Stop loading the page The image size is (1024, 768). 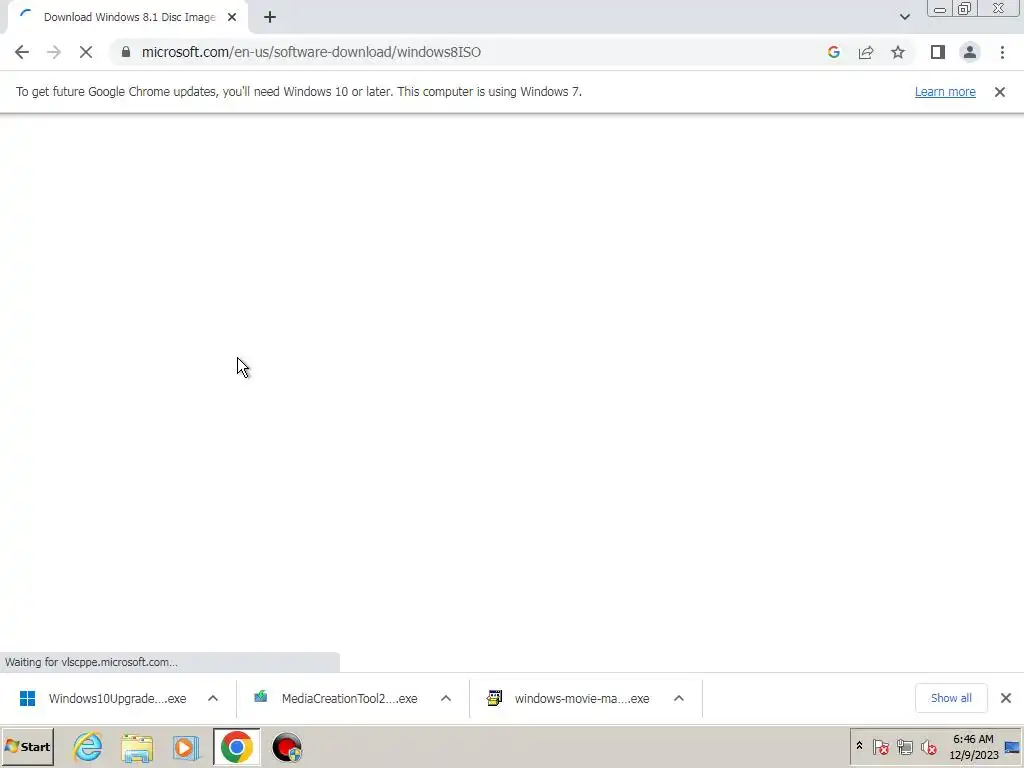(86, 52)
